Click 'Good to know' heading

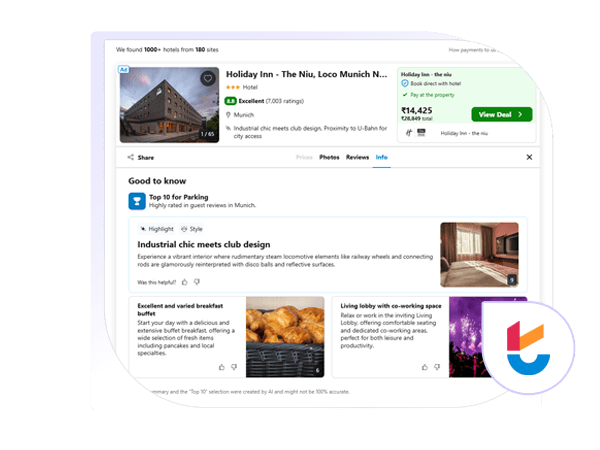click(157, 181)
